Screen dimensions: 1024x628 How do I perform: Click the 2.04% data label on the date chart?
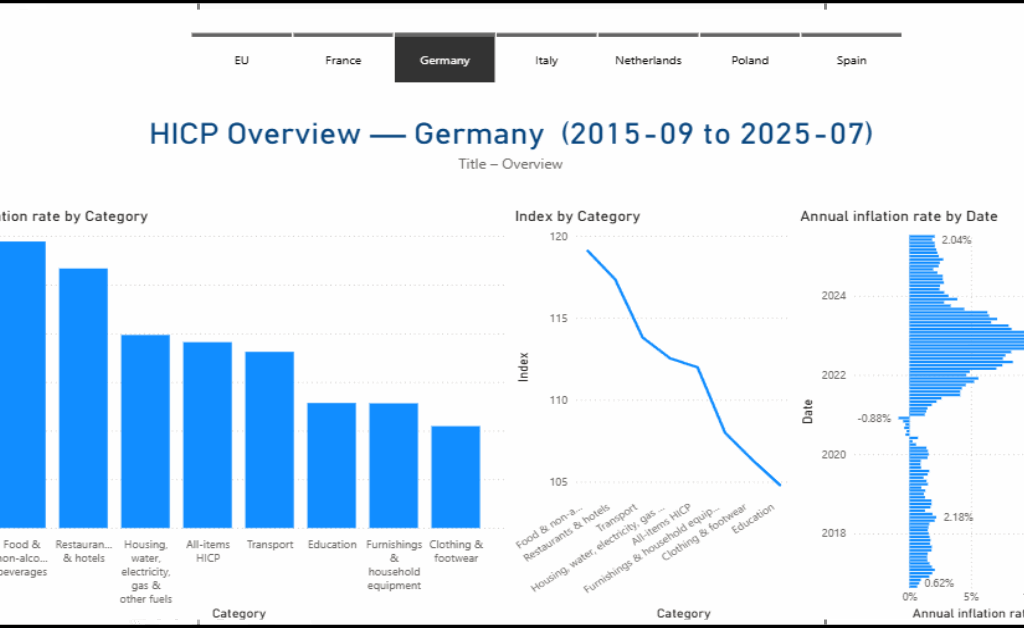click(x=955, y=239)
